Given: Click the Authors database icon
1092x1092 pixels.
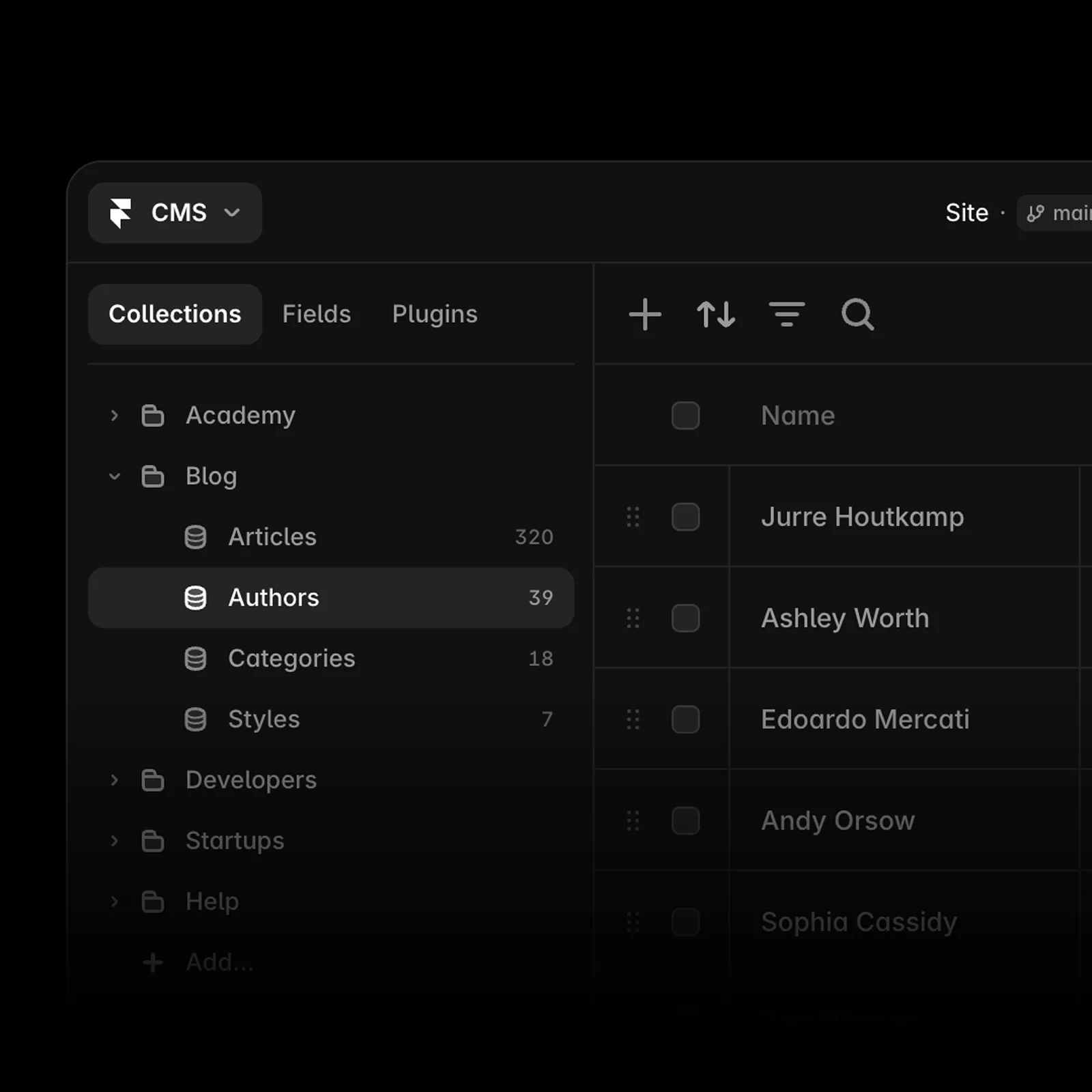Looking at the screenshot, I should click(195, 597).
